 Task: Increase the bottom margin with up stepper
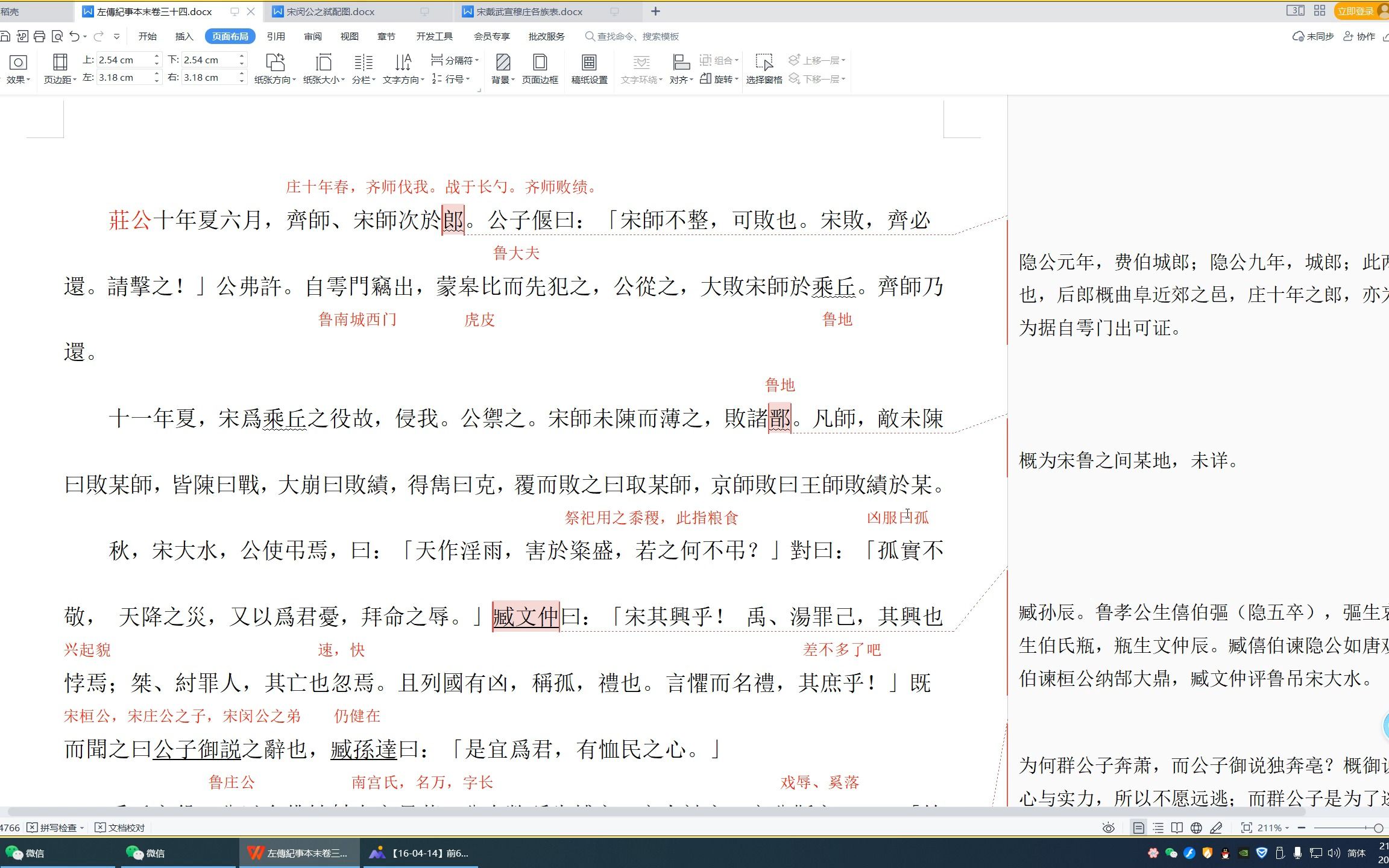tap(242, 56)
